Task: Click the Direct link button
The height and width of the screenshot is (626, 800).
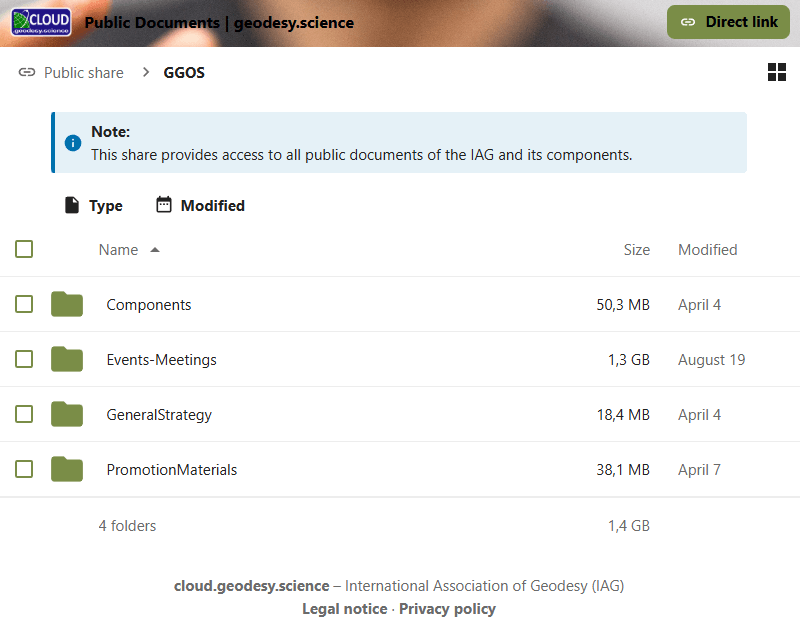Action: coord(728,22)
